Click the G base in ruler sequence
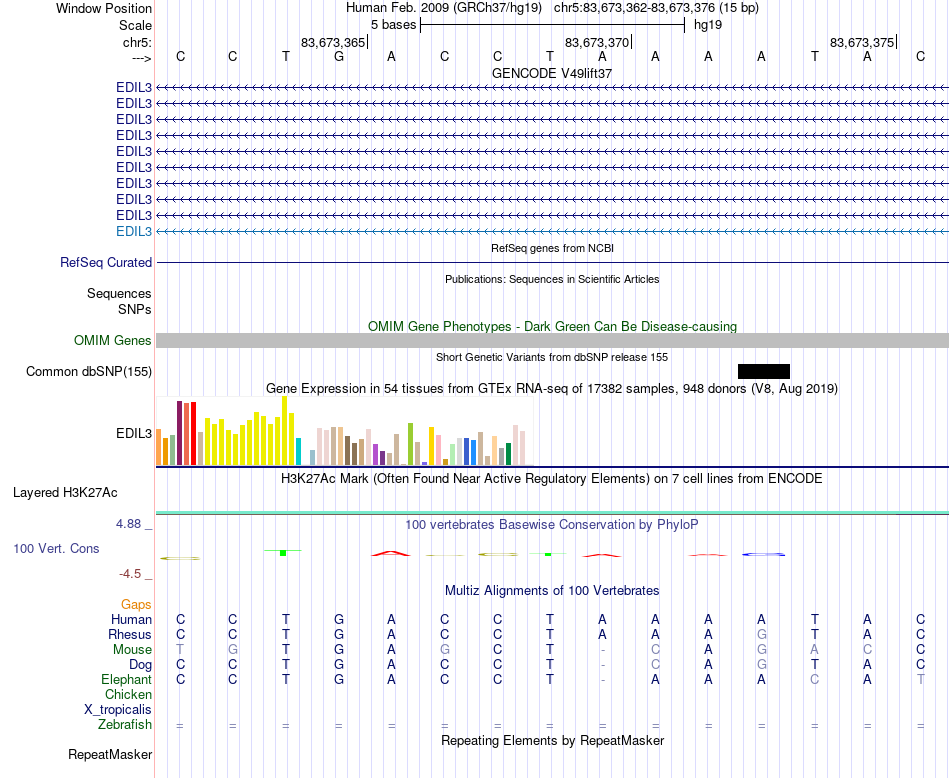This screenshot has width=950, height=778. 339,57
